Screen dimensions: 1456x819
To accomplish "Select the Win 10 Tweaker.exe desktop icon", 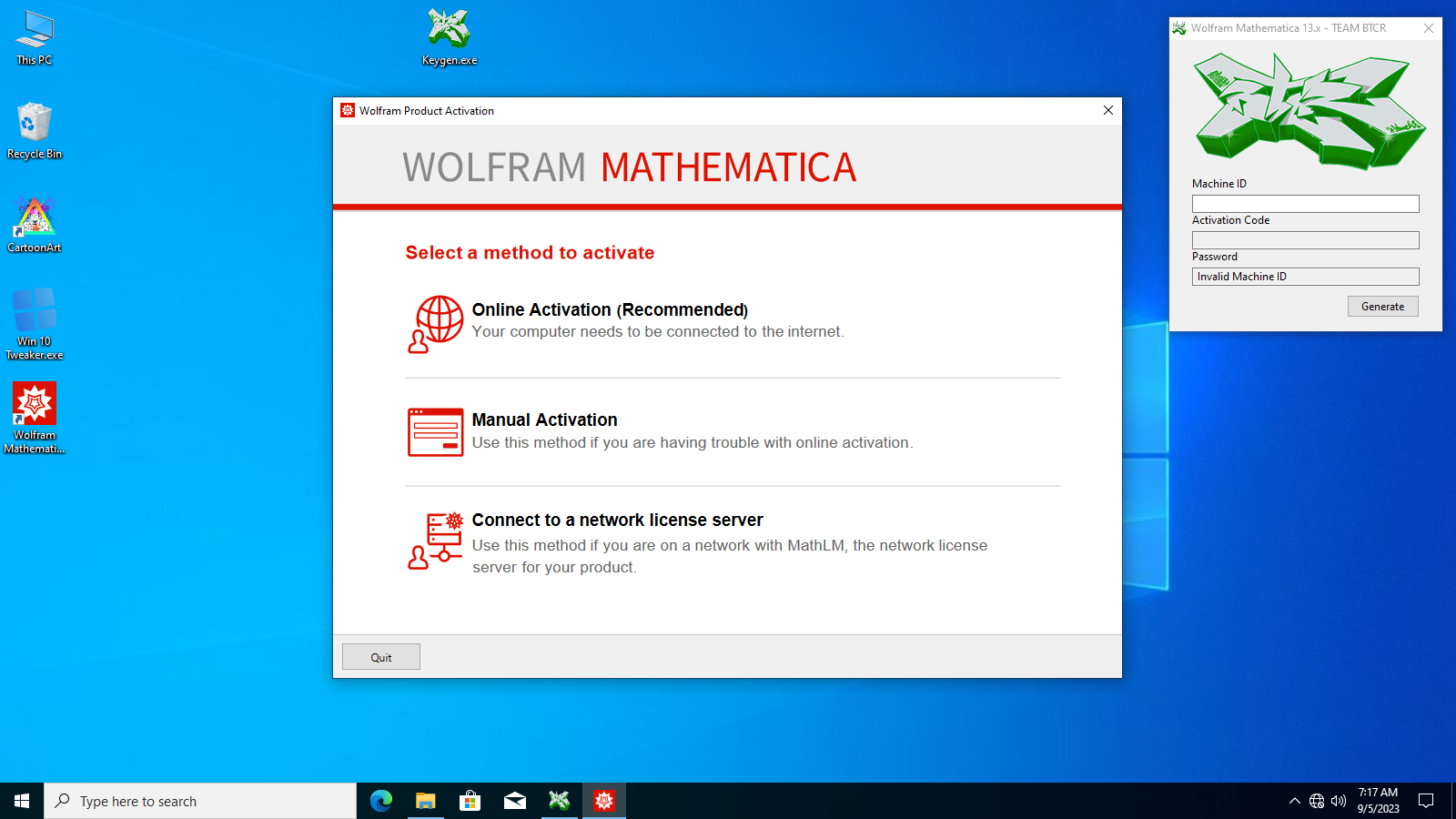I will click(x=35, y=325).
